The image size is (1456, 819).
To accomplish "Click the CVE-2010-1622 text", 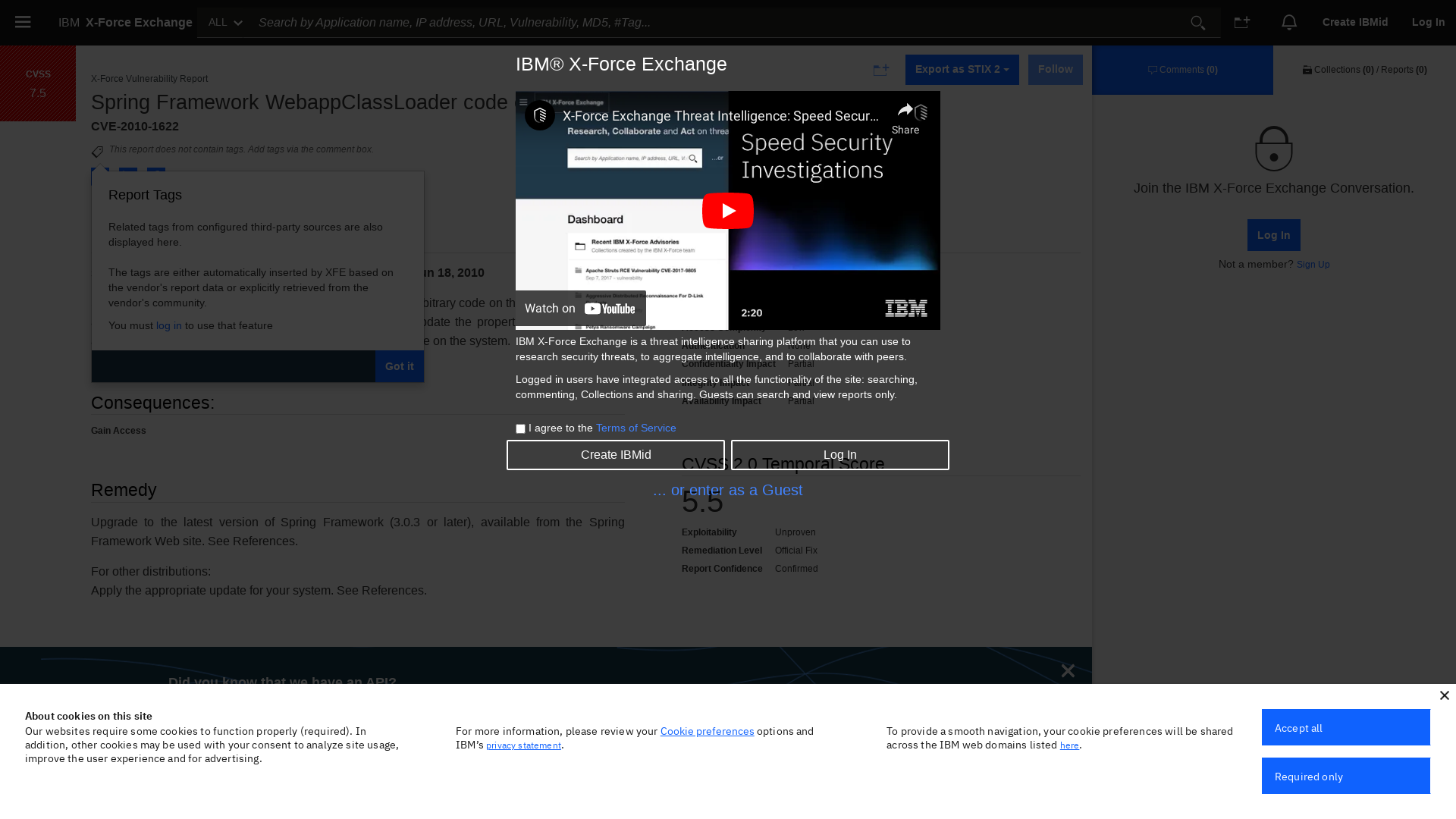I will [x=135, y=127].
